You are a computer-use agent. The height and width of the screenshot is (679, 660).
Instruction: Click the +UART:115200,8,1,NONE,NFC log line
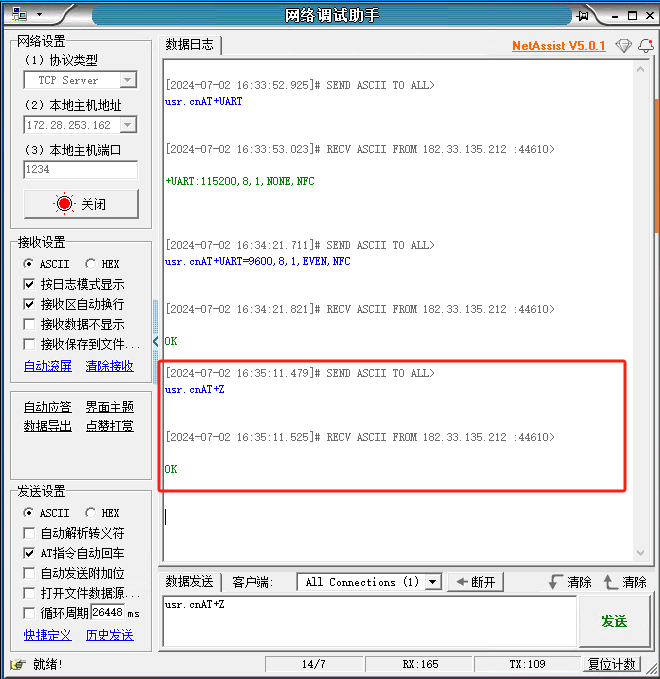[x=240, y=181]
